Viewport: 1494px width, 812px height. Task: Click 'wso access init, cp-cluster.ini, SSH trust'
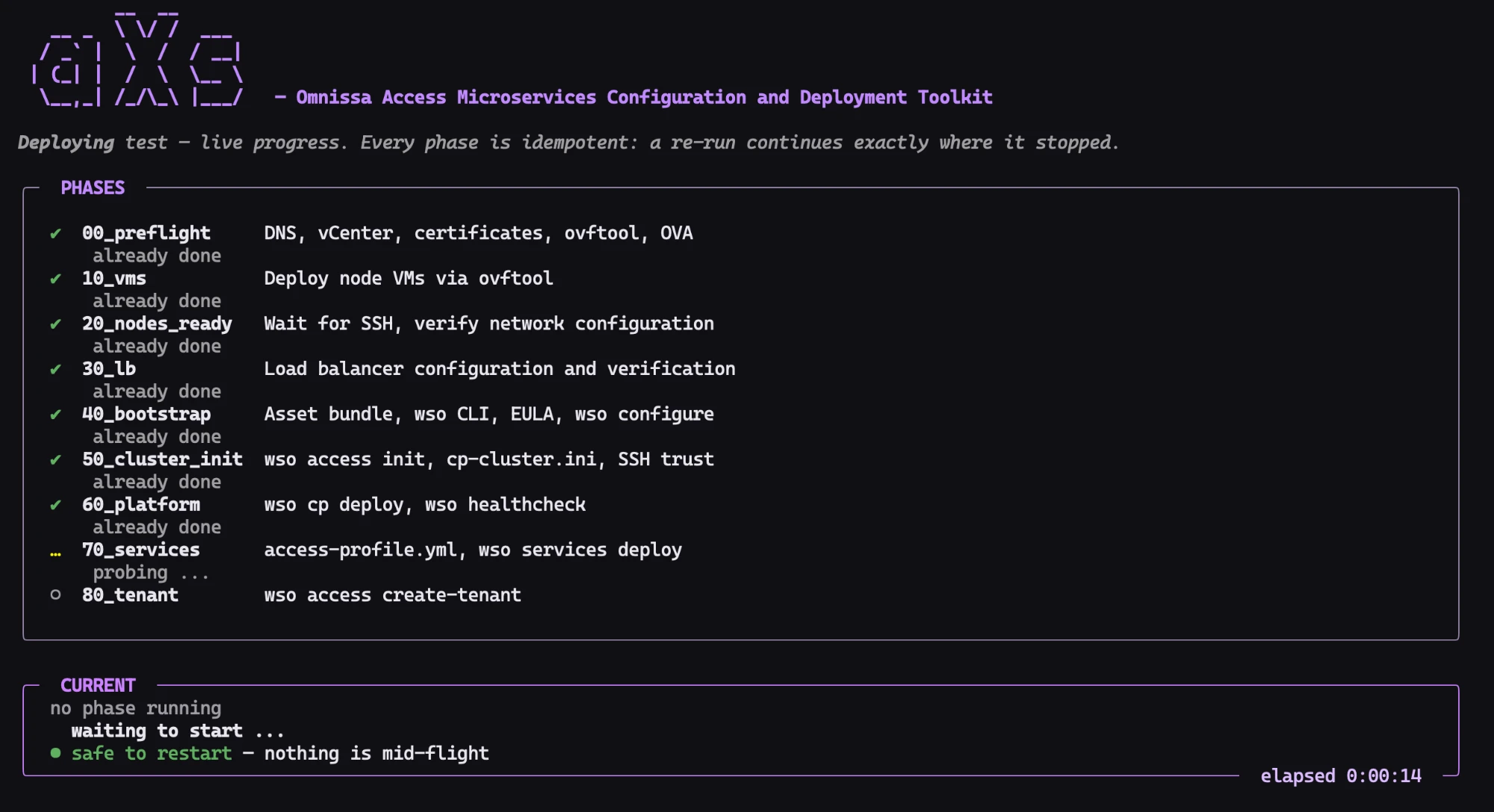pos(489,459)
